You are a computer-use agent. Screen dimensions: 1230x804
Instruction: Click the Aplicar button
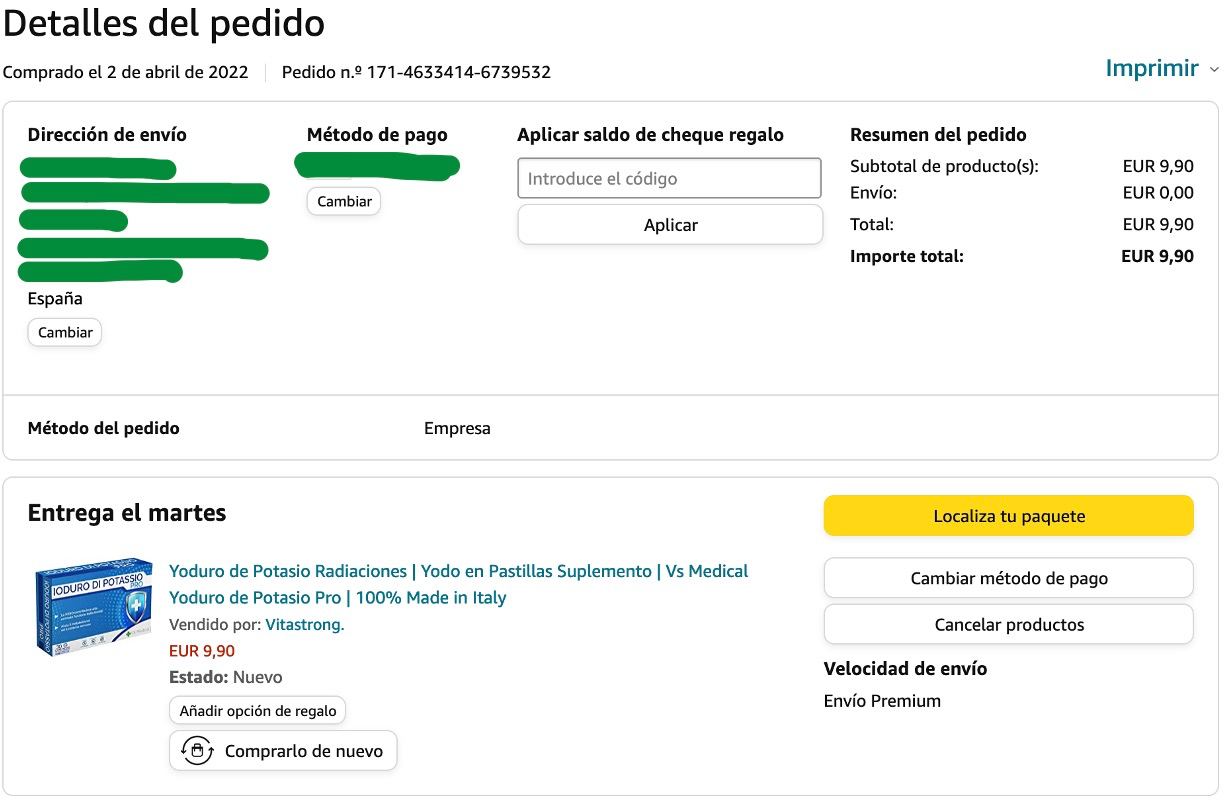[670, 225]
